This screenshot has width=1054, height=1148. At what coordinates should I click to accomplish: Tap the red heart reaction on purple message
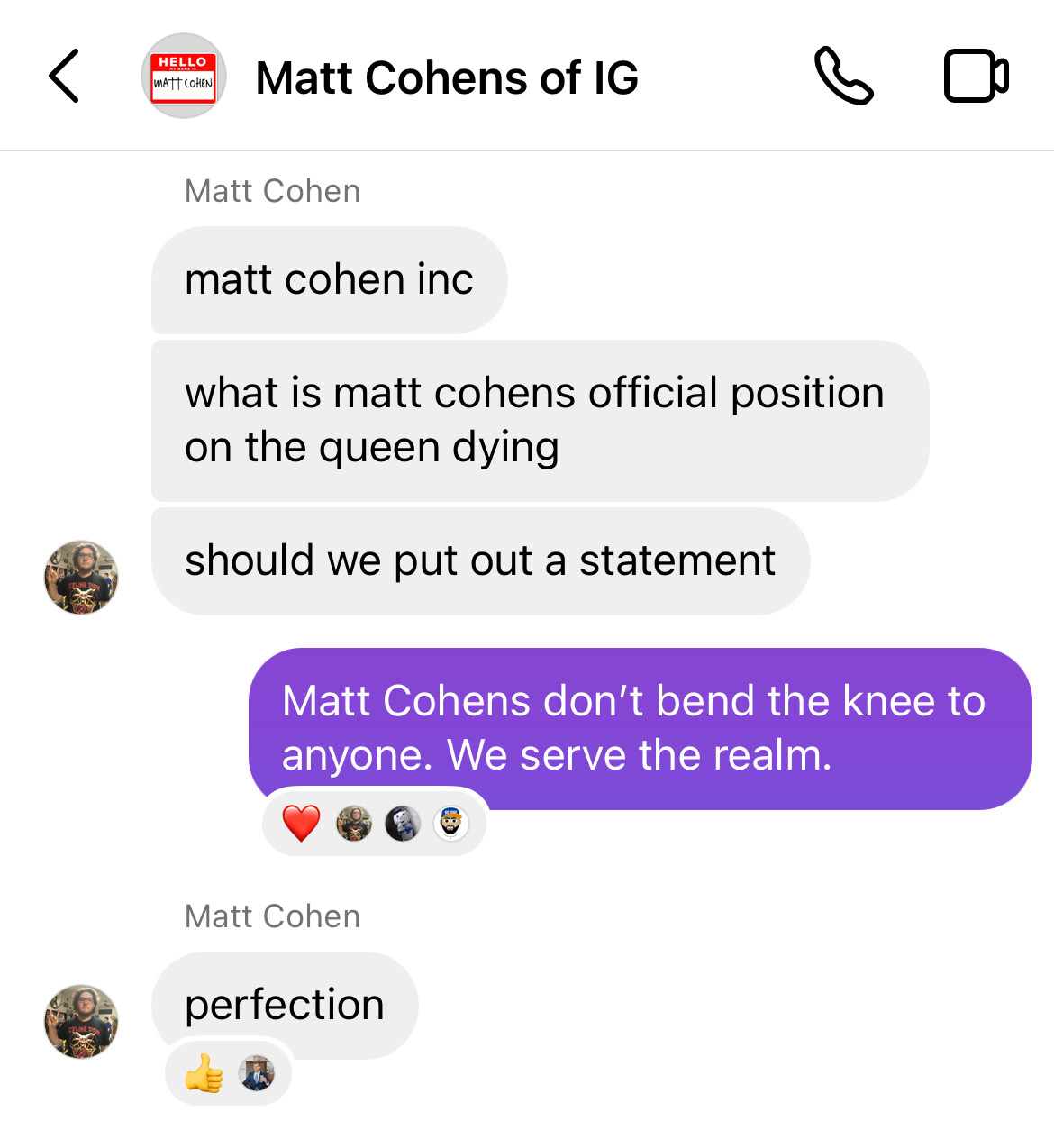tap(301, 823)
